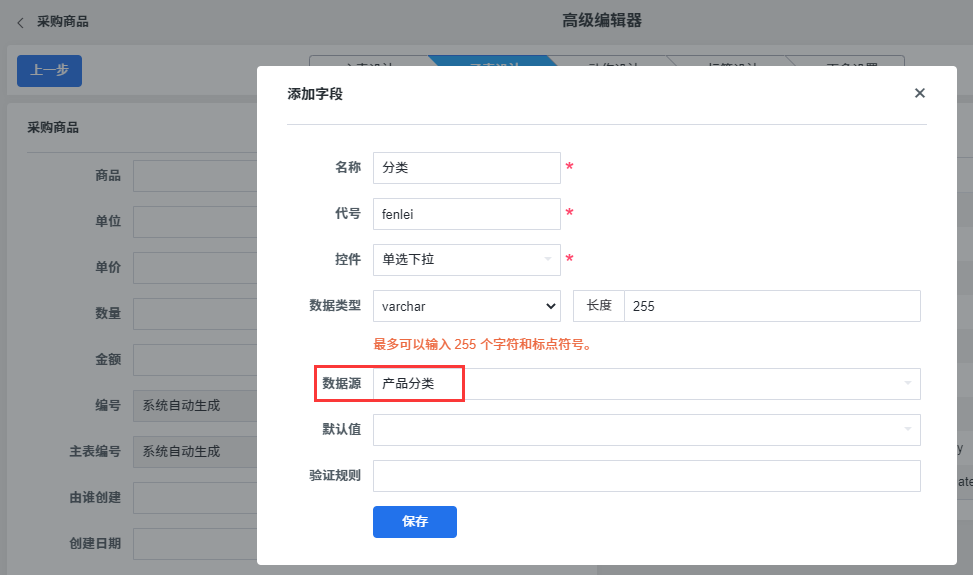
Task: Click the 数量 input in background form
Action: click(x=195, y=314)
